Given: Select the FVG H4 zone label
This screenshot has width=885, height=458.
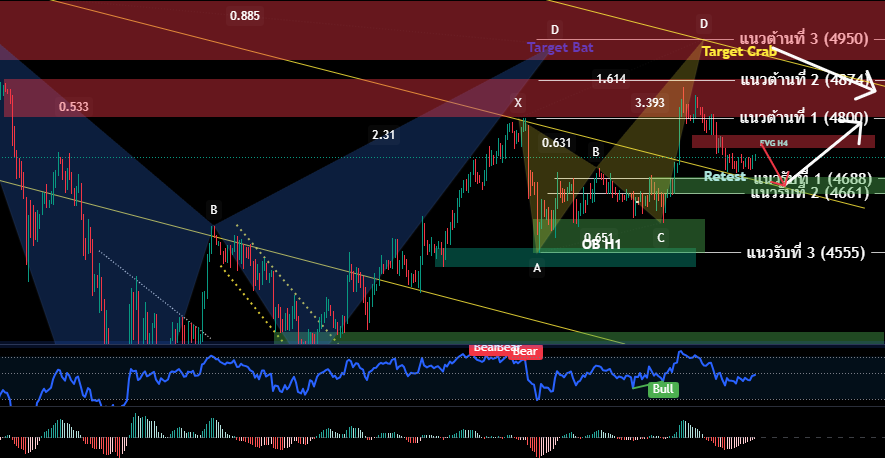Looking at the screenshot, I should point(774,143).
